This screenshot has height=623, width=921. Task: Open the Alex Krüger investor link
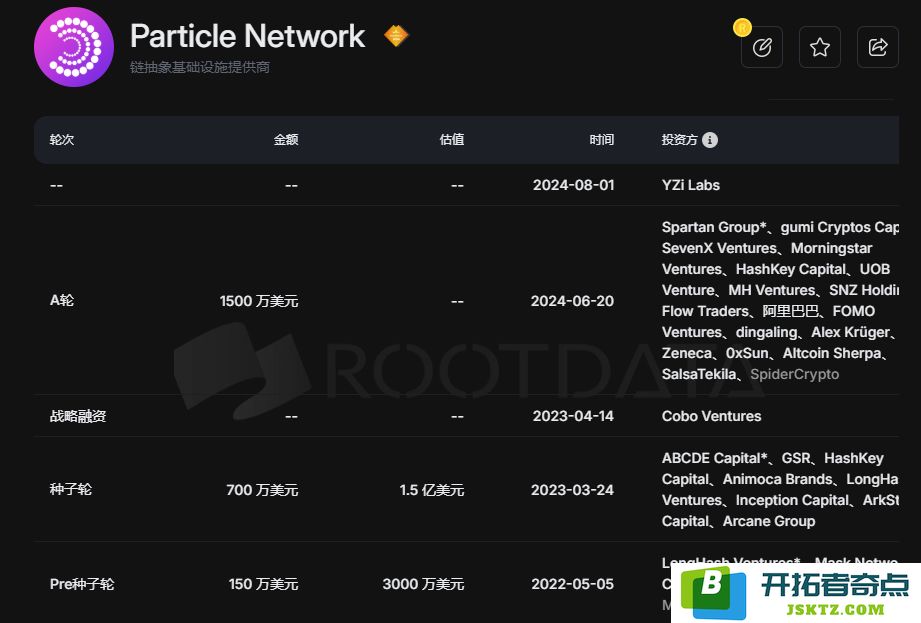pyautogui.click(x=850, y=332)
